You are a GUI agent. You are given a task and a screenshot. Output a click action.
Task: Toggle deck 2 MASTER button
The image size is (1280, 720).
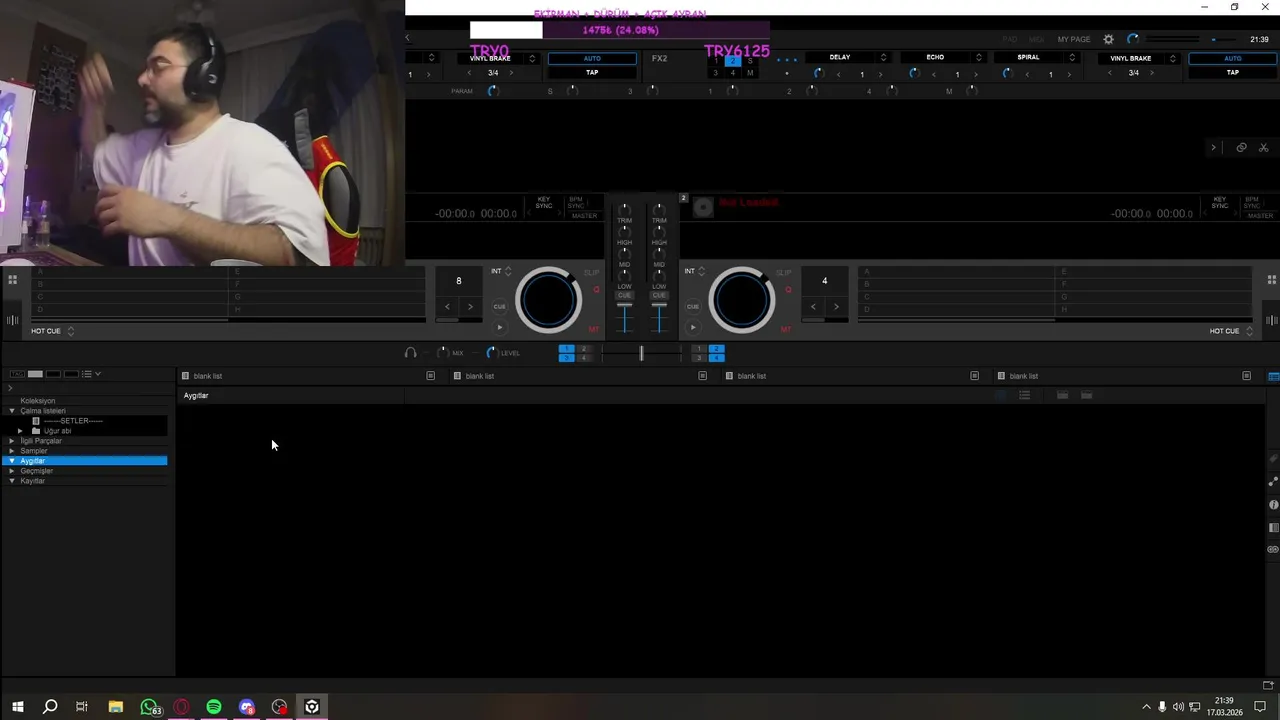1260,216
